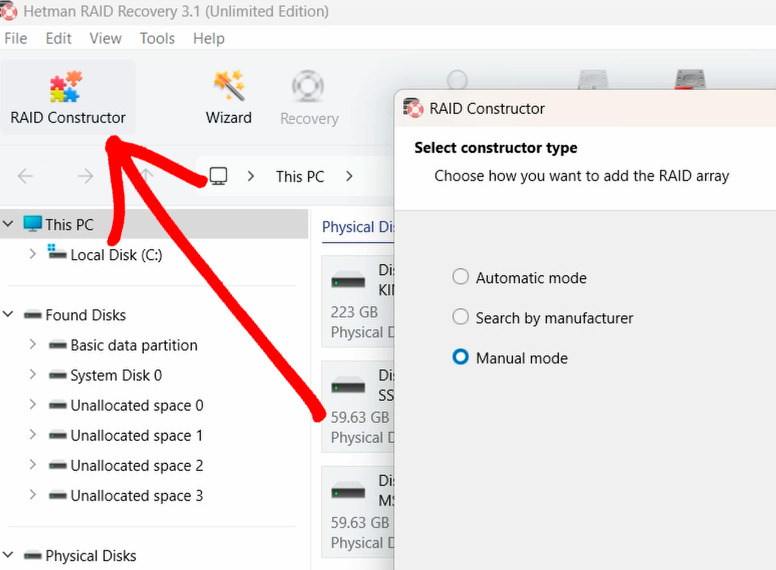Select This PC monitor icon in tree

point(33,224)
